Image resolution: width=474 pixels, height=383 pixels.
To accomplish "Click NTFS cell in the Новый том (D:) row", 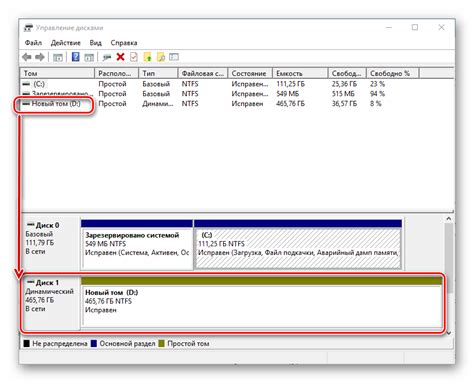I will point(190,104).
